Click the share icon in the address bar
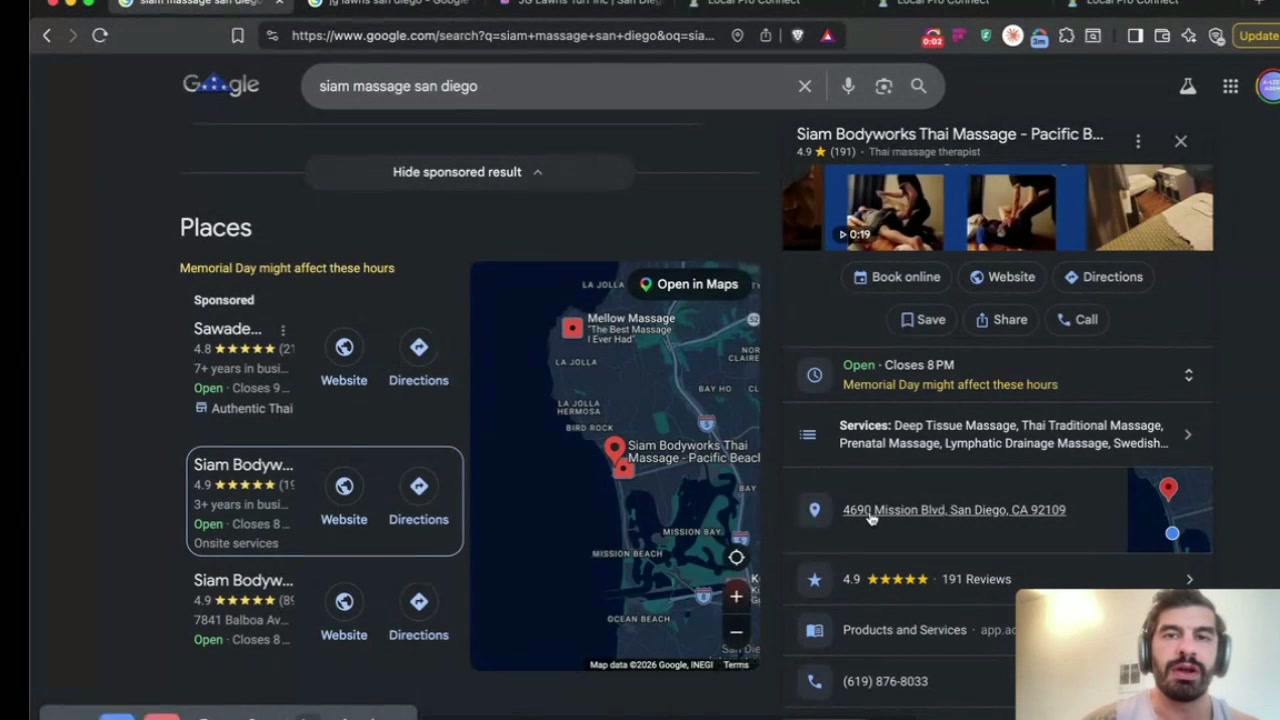This screenshot has width=1280, height=720. coord(766,36)
